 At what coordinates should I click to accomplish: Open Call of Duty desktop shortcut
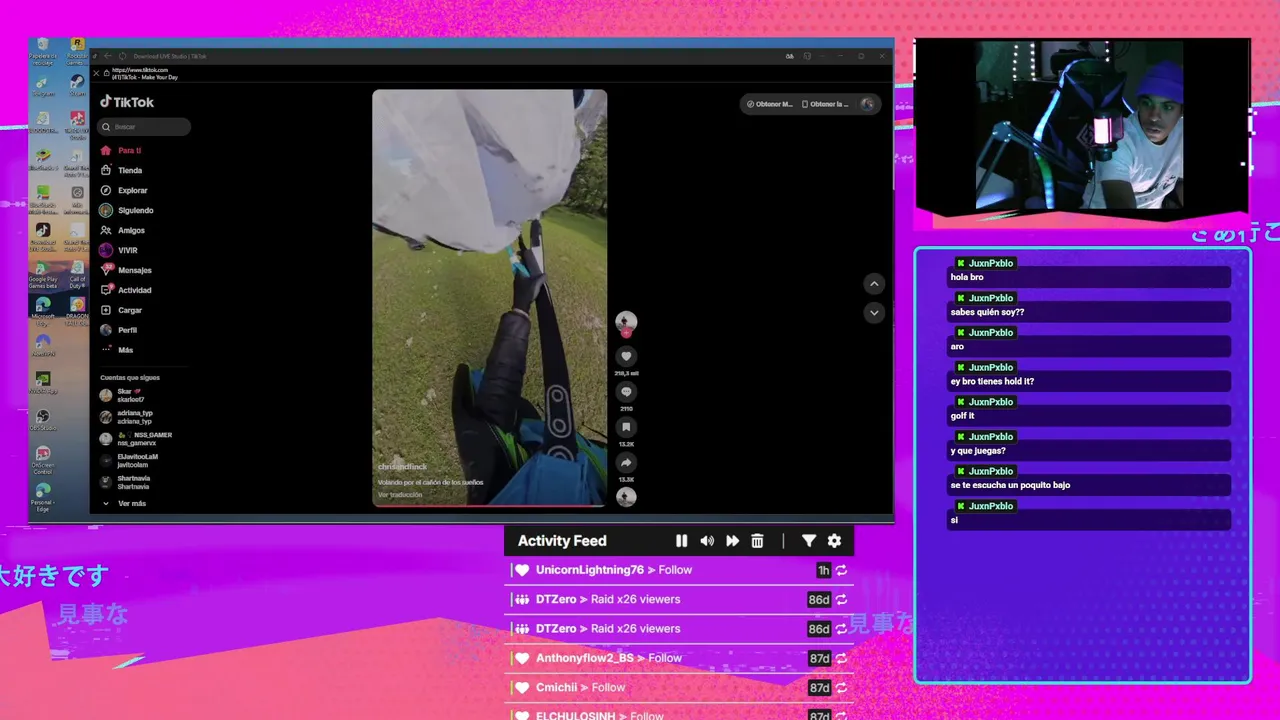pyautogui.click(x=77, y=273)
